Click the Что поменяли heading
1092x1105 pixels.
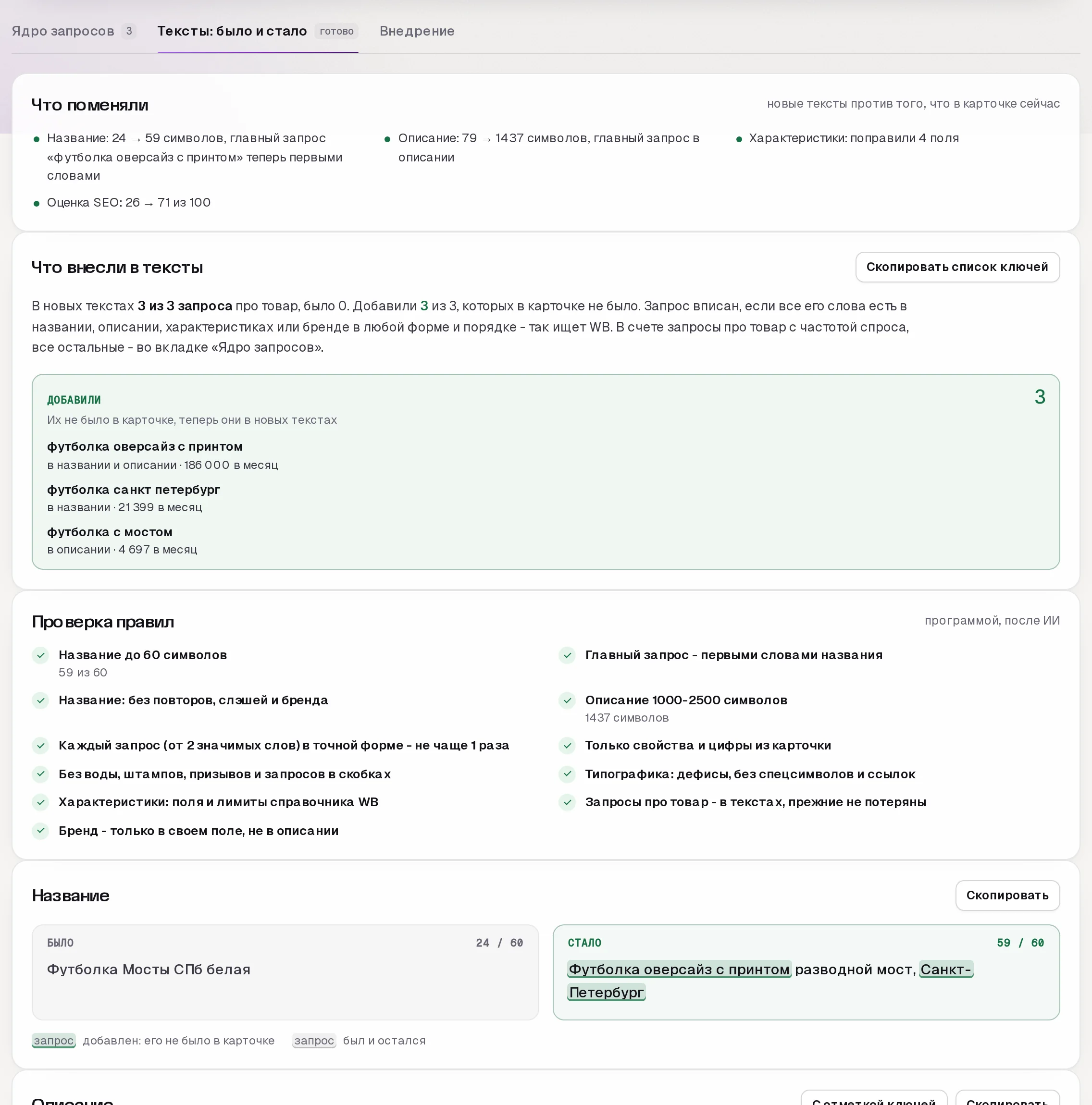point(90,105)
